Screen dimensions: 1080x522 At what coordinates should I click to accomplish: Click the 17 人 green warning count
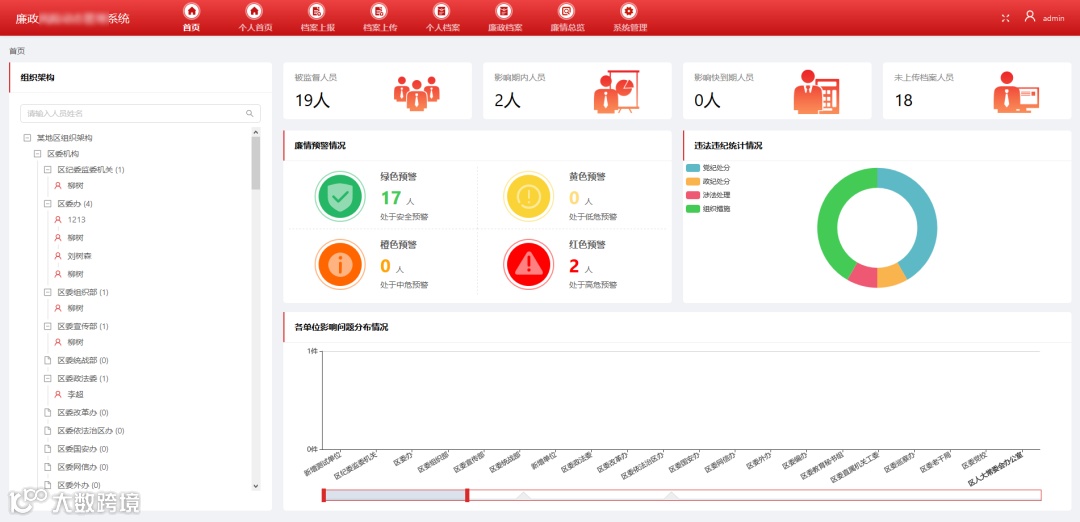pyautogui.click(x=397, y=199)
